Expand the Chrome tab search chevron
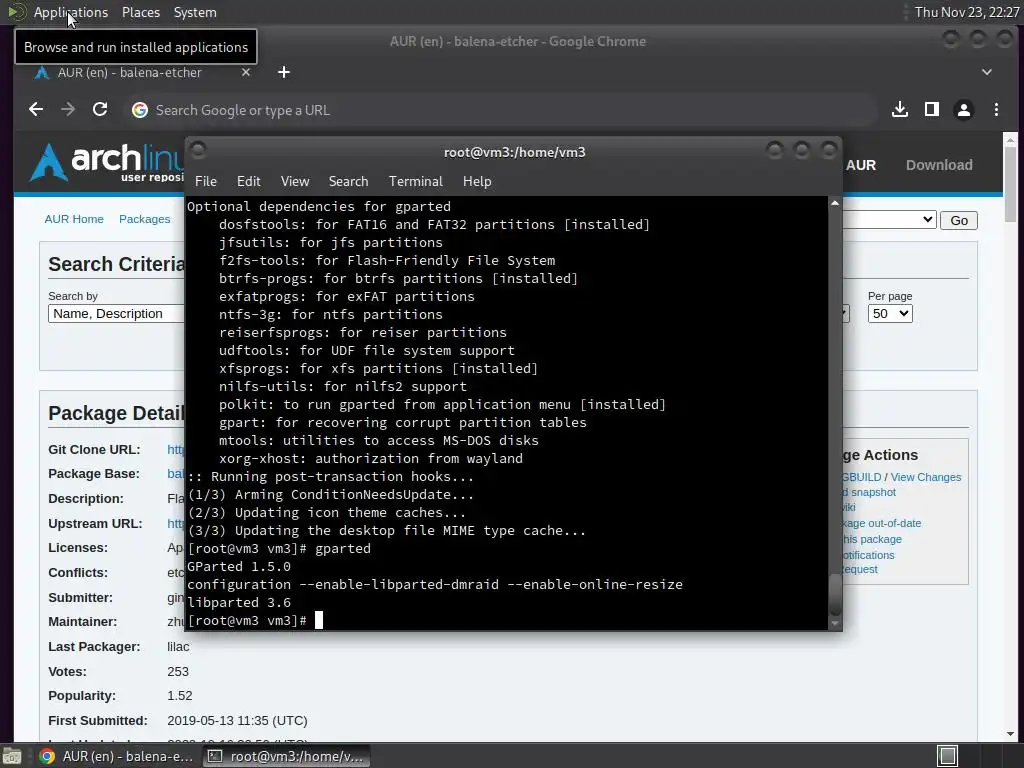The image size is (1024, 768). 987,72
